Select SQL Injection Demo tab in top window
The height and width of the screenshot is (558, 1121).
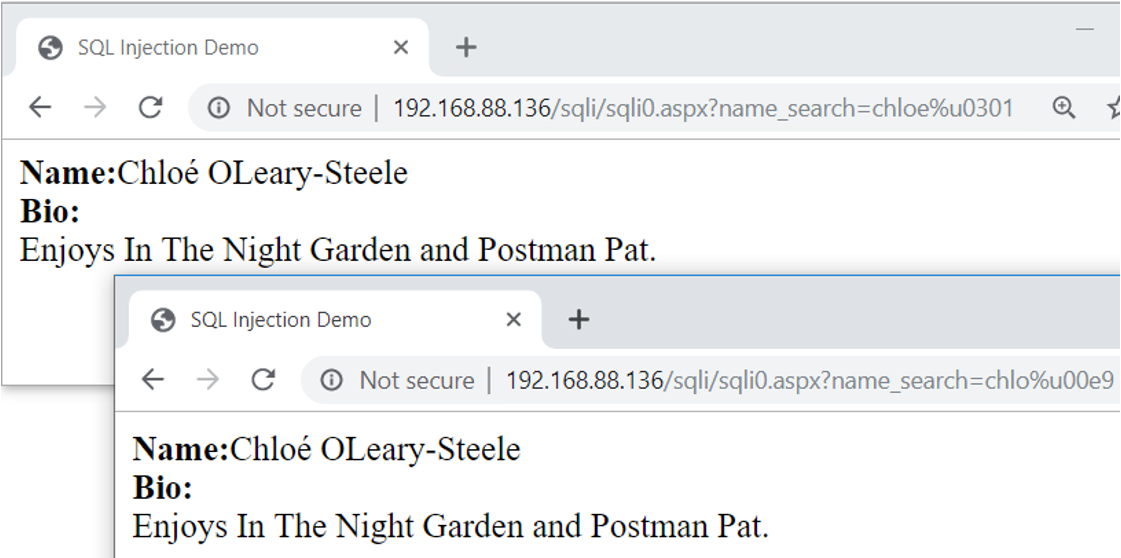click(x=168, y=47)
